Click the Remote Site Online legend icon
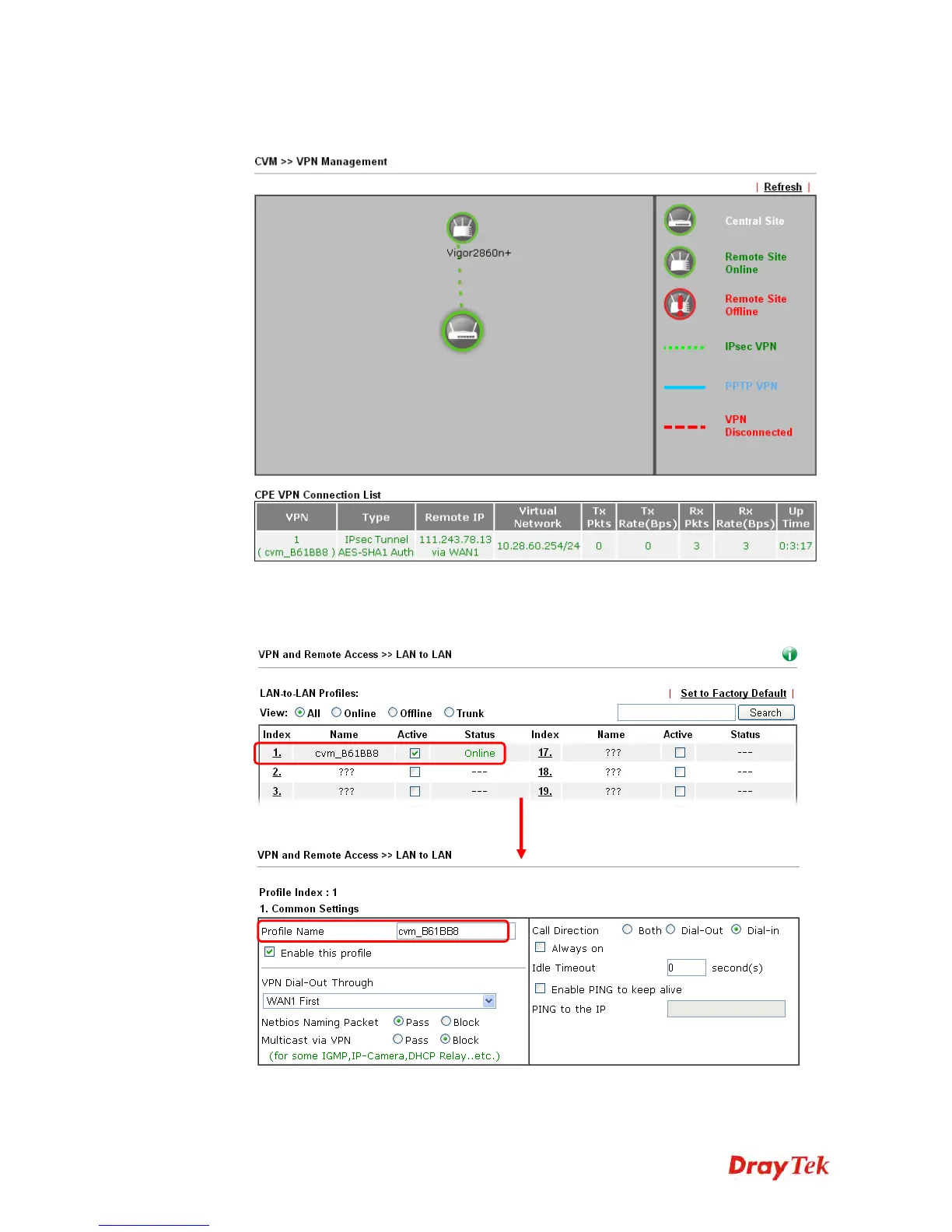This screenshot has height=1232, width=952. click(680, 262)
